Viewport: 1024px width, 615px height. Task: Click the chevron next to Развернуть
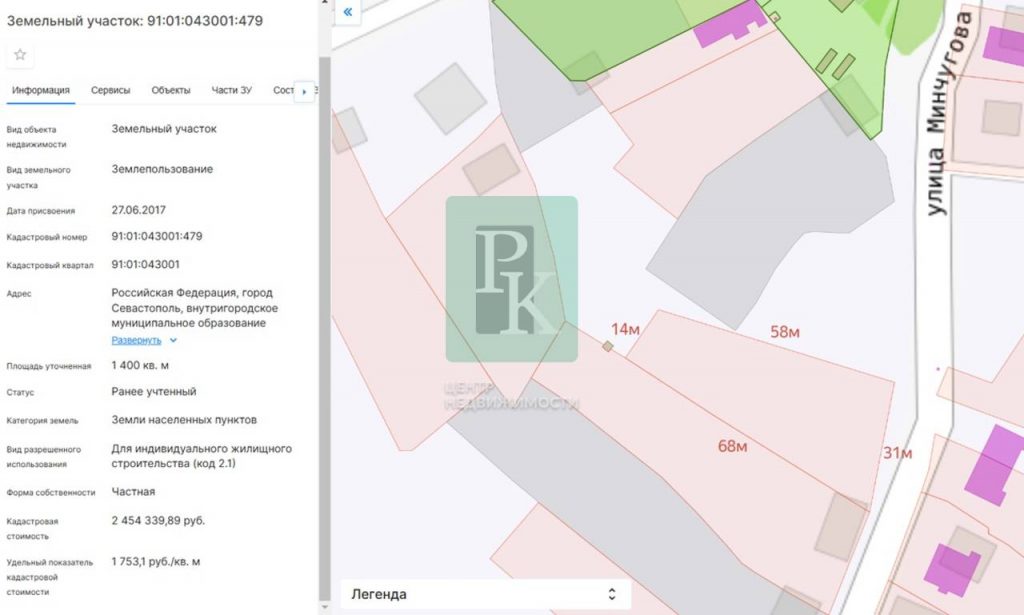[173, 340]
